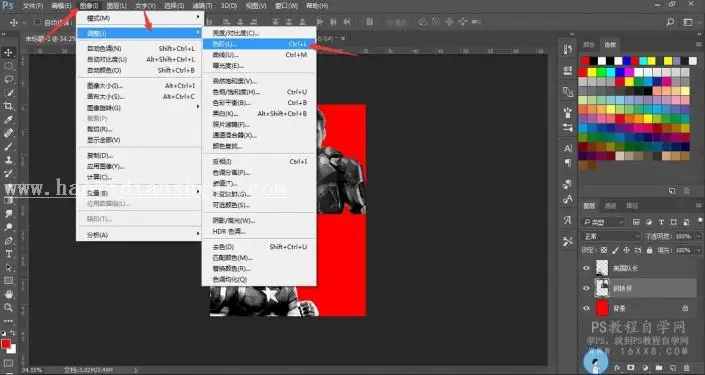705x375 pixels.
Task: Choose 色阶(L)... Ctrl+L menu entry
Action: [259, 44]
